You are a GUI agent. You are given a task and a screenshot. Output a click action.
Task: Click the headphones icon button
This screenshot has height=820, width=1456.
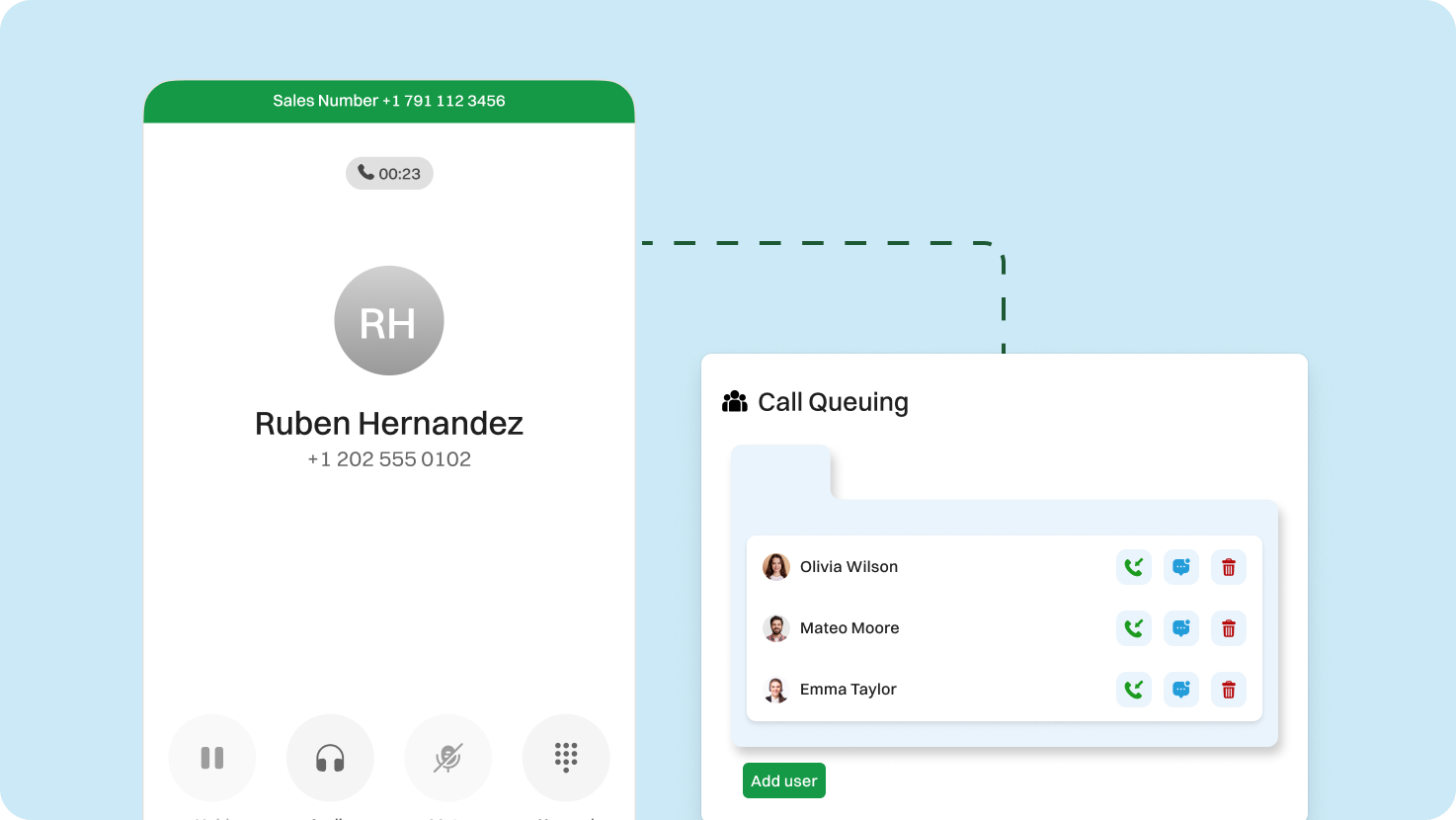[x=330, y=758]
